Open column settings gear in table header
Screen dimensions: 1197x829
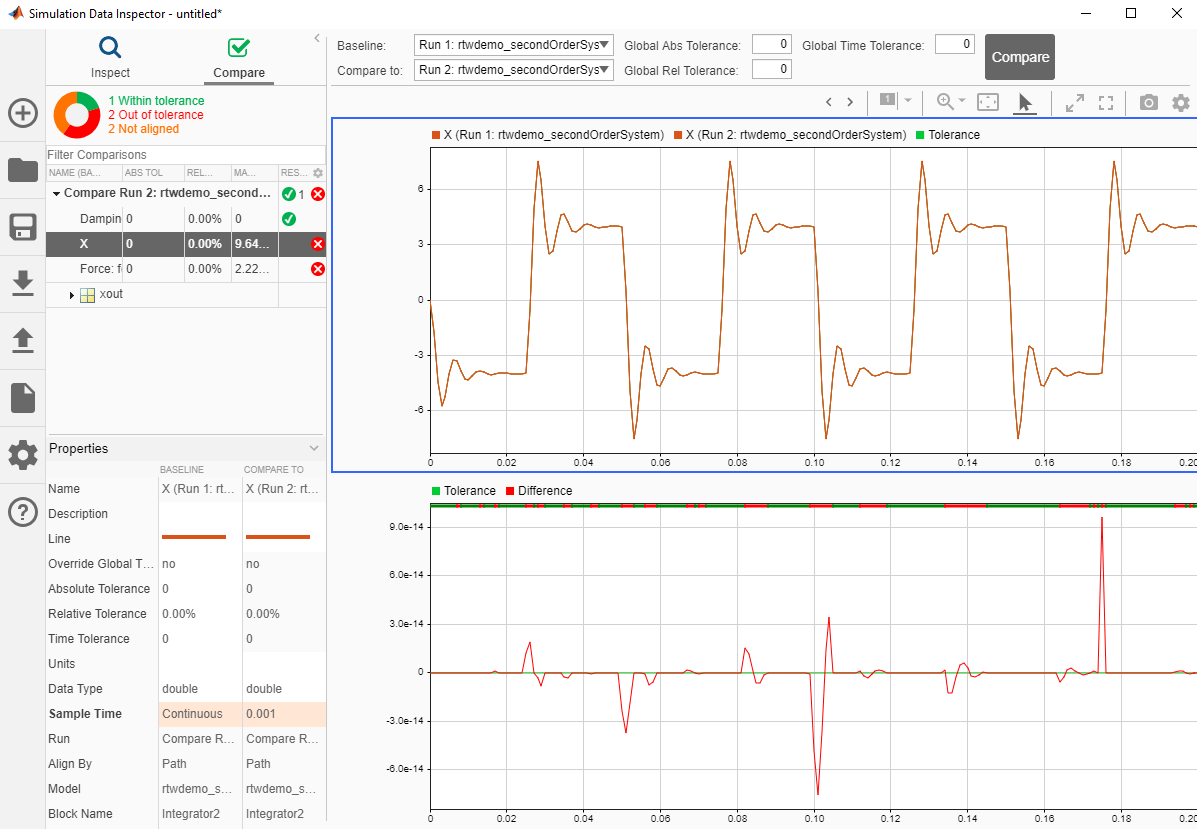[318, 173]
